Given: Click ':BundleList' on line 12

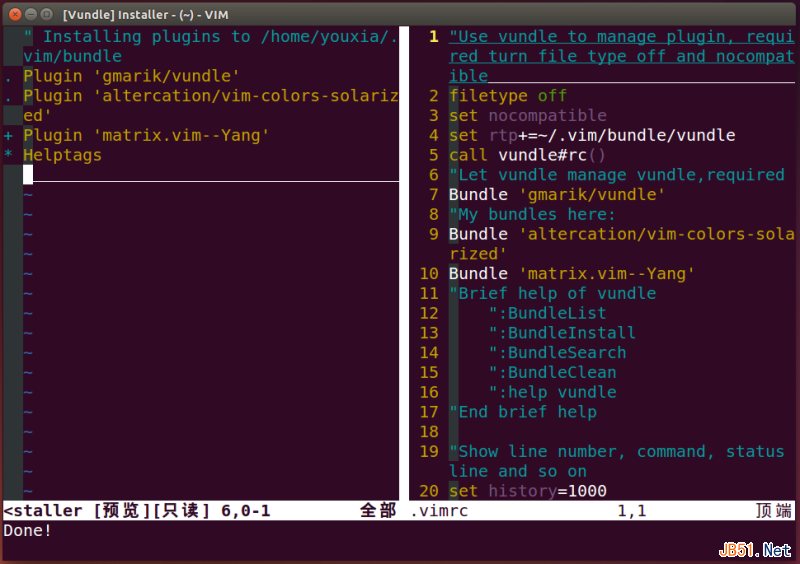Looking at the screenshot, I should point(547,313).
